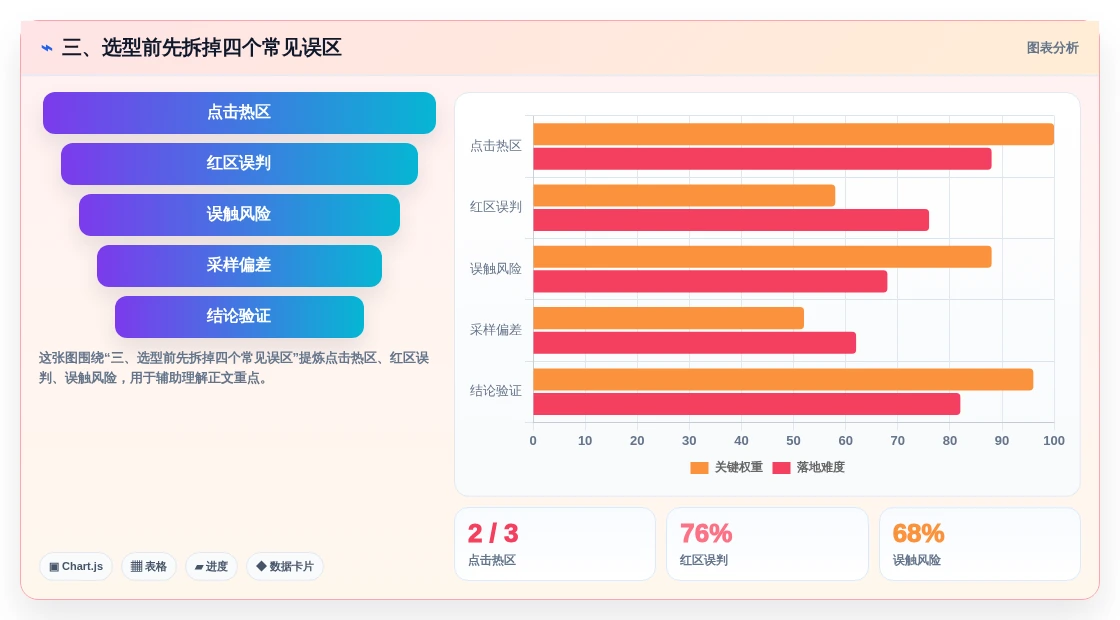The width and height of the screenshot is (1120, 620).
Task: Click the orange 结论验证 bar
Action: 783,379
